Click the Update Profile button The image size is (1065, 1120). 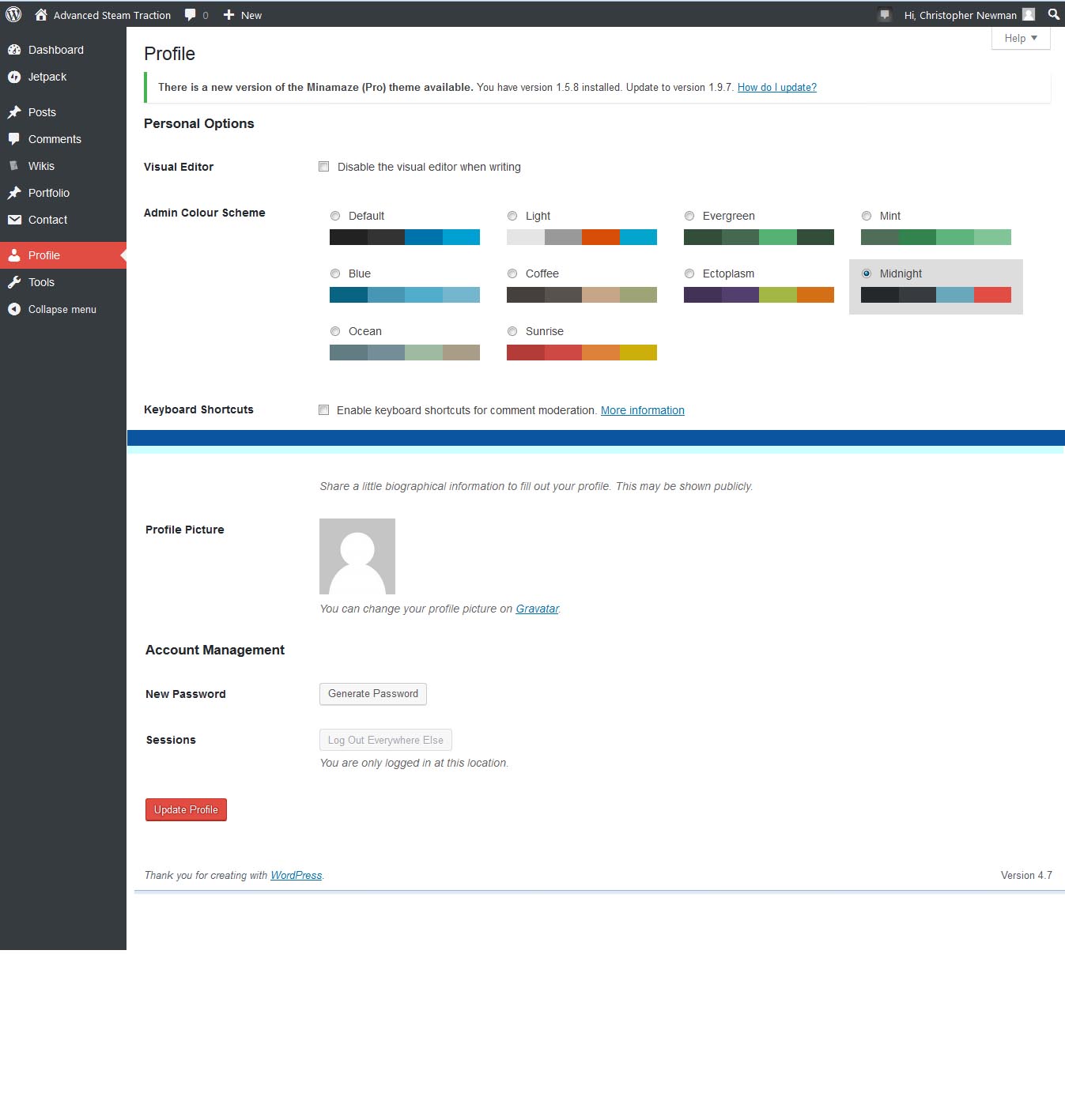tap(186, 809)
